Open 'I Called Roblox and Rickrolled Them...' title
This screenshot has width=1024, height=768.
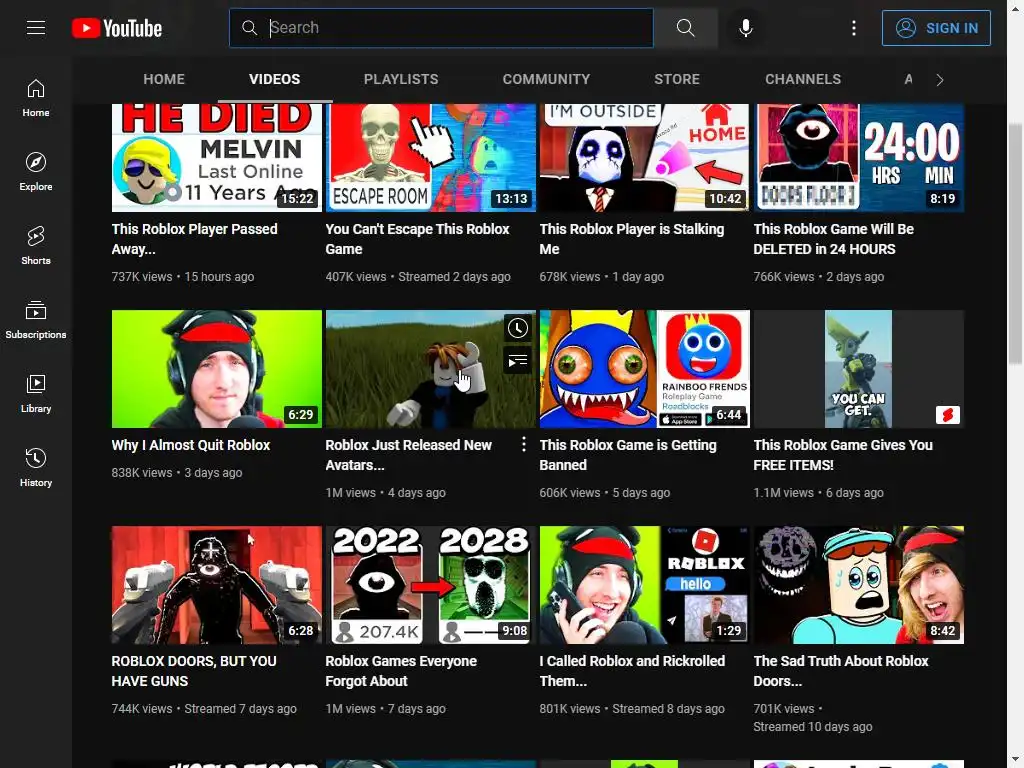point(632,671)
